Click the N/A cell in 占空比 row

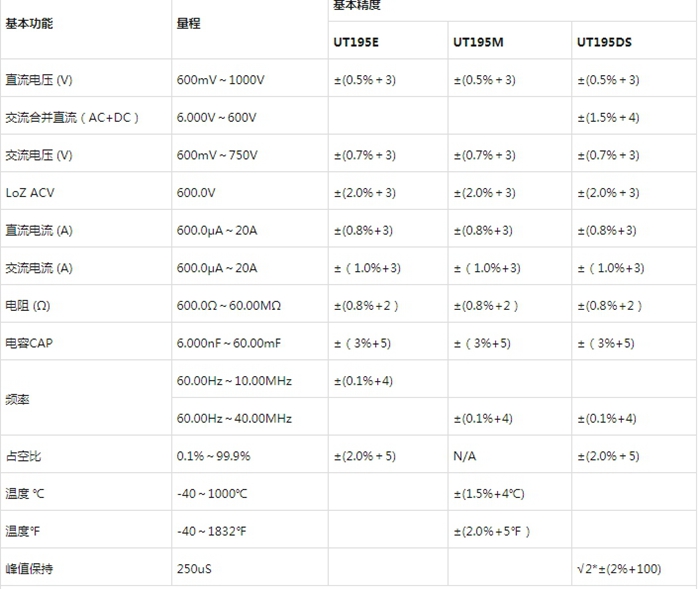point(464,456)
